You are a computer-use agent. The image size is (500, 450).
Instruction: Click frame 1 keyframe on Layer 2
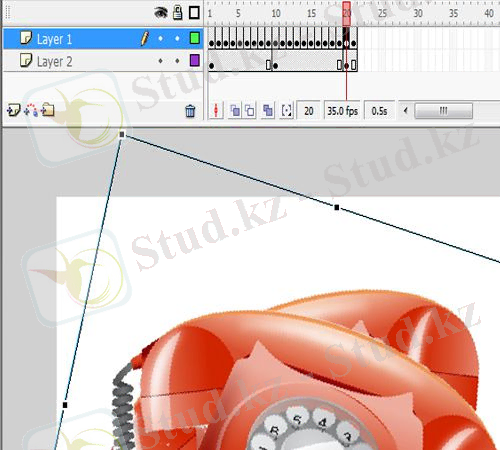point(211,66)
